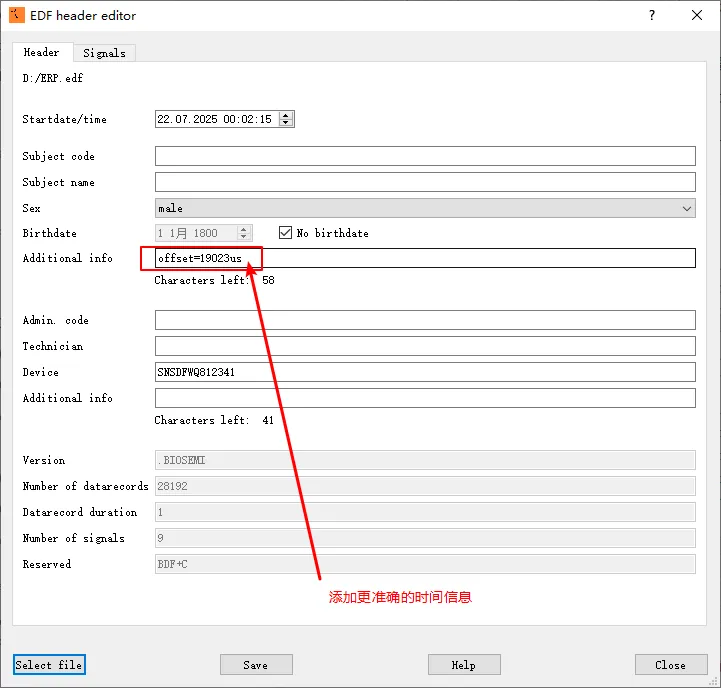
Task: Click the Technician input field
Action: (424, 346)
